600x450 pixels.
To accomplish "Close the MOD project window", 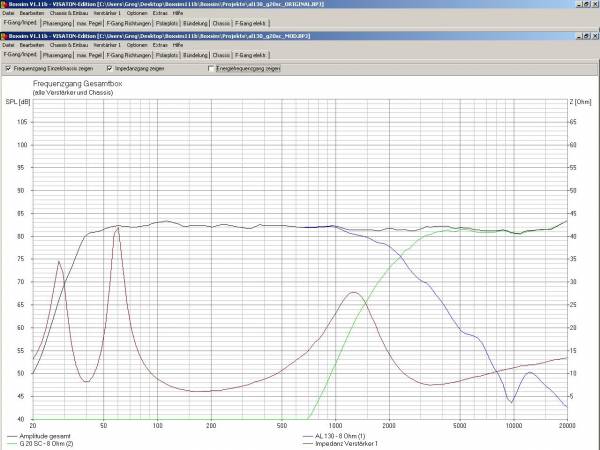I will point(595,36).
